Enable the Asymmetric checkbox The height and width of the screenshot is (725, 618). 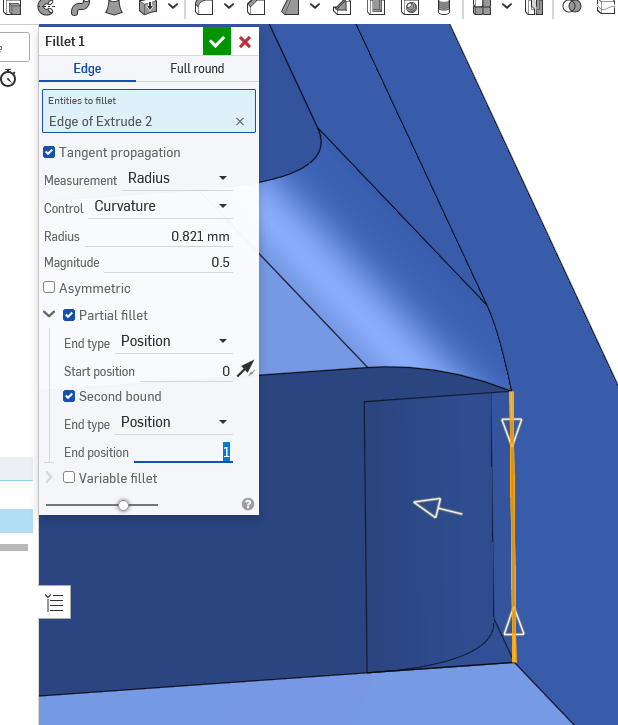(x=49, y=288)
